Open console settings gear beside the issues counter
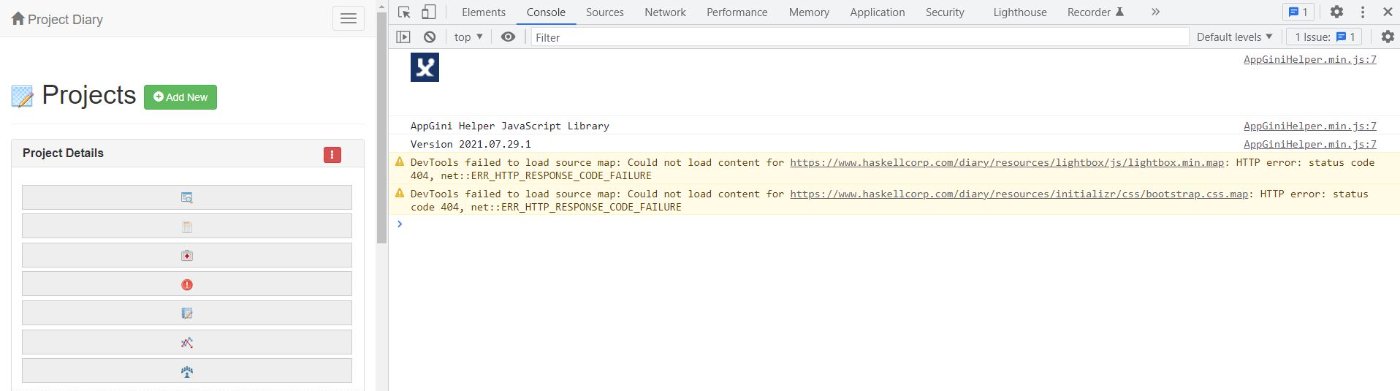Screen dimensions: 1400x391 [x=1387, y=37]
